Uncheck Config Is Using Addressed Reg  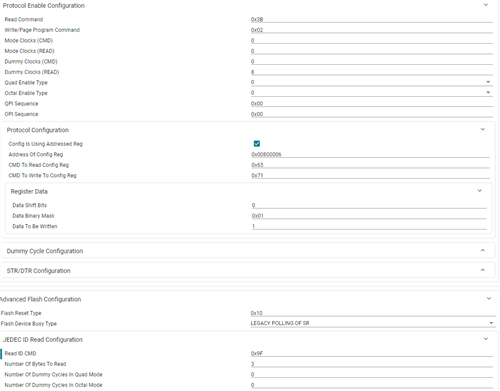(257, 144)
